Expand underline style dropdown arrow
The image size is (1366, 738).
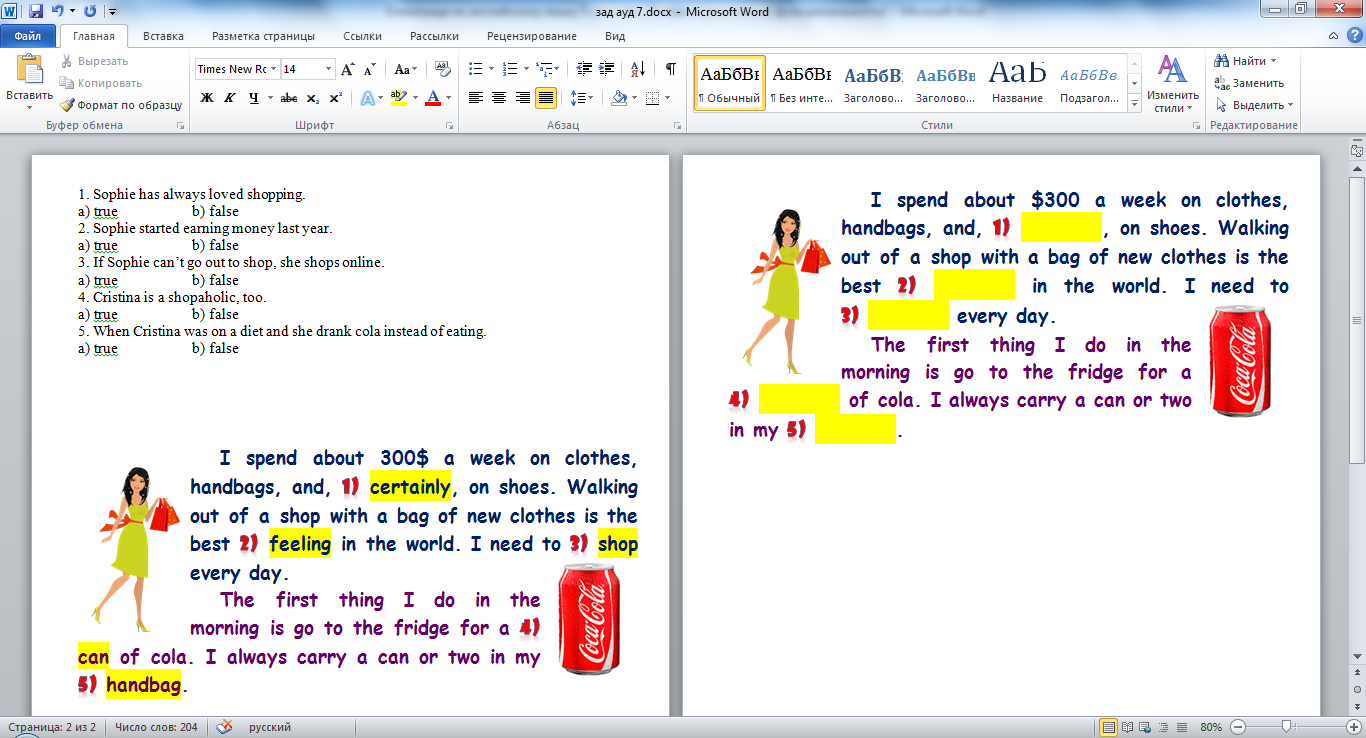tap(270, 98)
